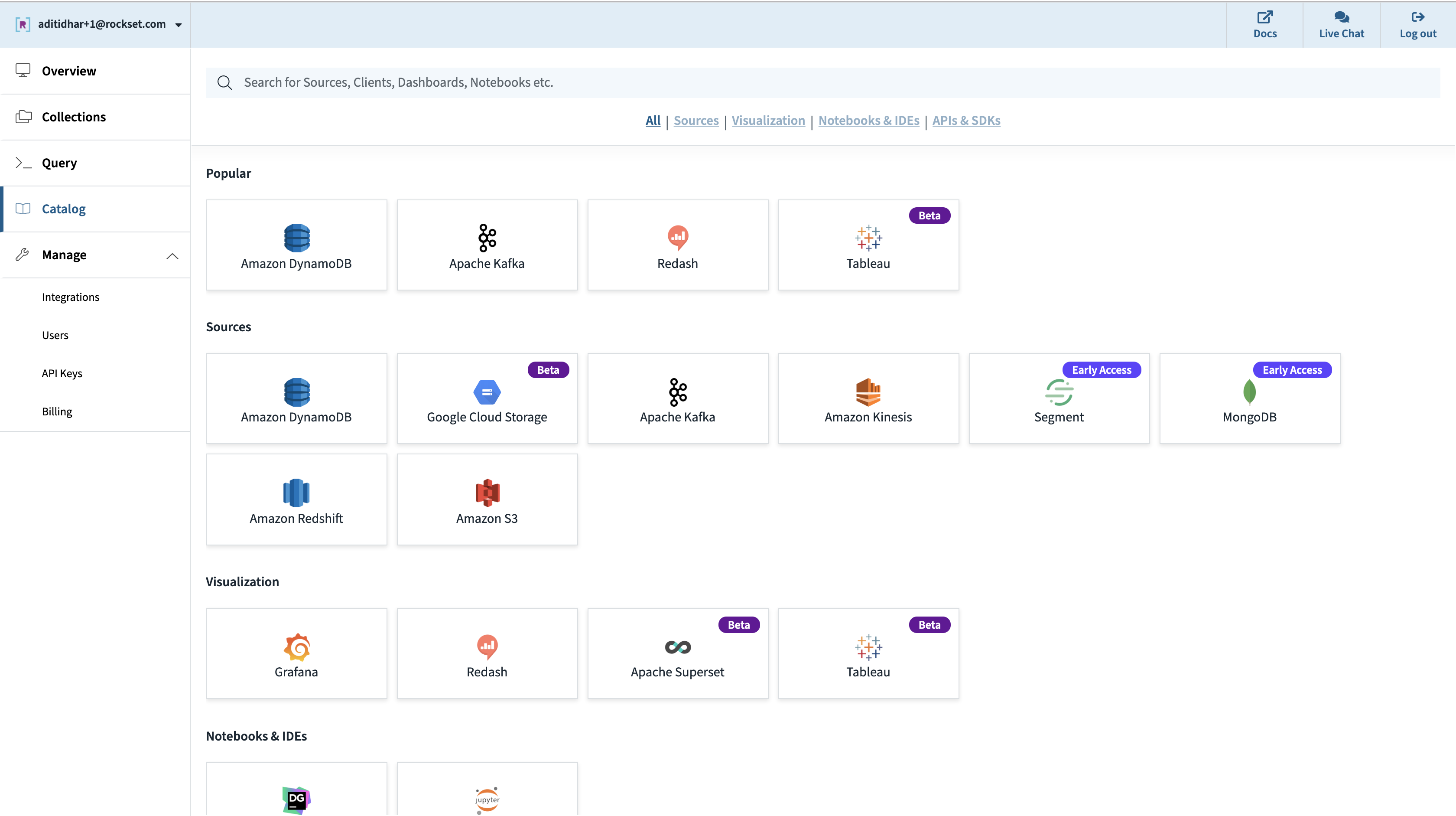This screenshot has width=1456, height=816.
Task: Collapse the Manage sidebar section
Action: [172, 256]
